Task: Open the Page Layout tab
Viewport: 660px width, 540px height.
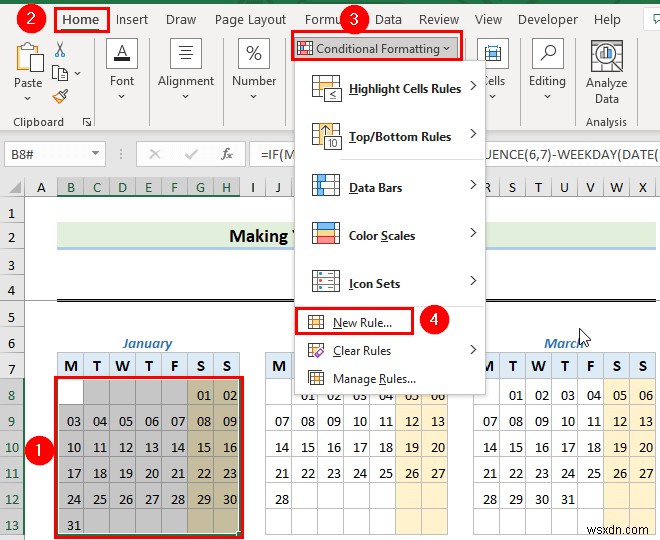Action: point(250,20)
